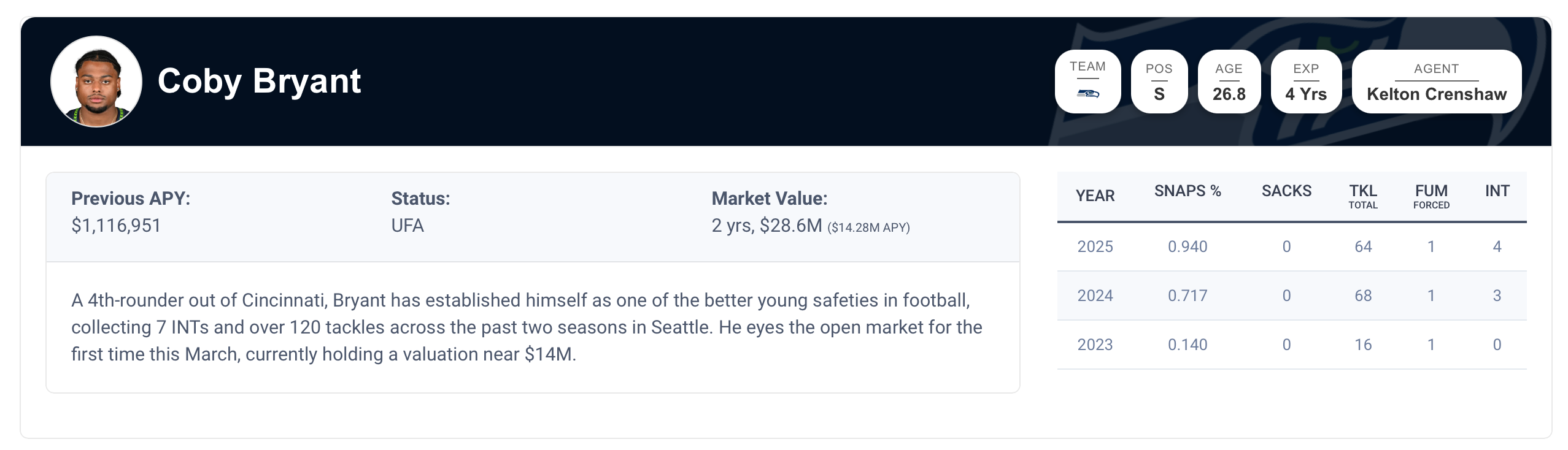Select the 2024 season stats row
Viewport: 1568px width, 450px height.
pyautogui.click(x=1291, y=296)
